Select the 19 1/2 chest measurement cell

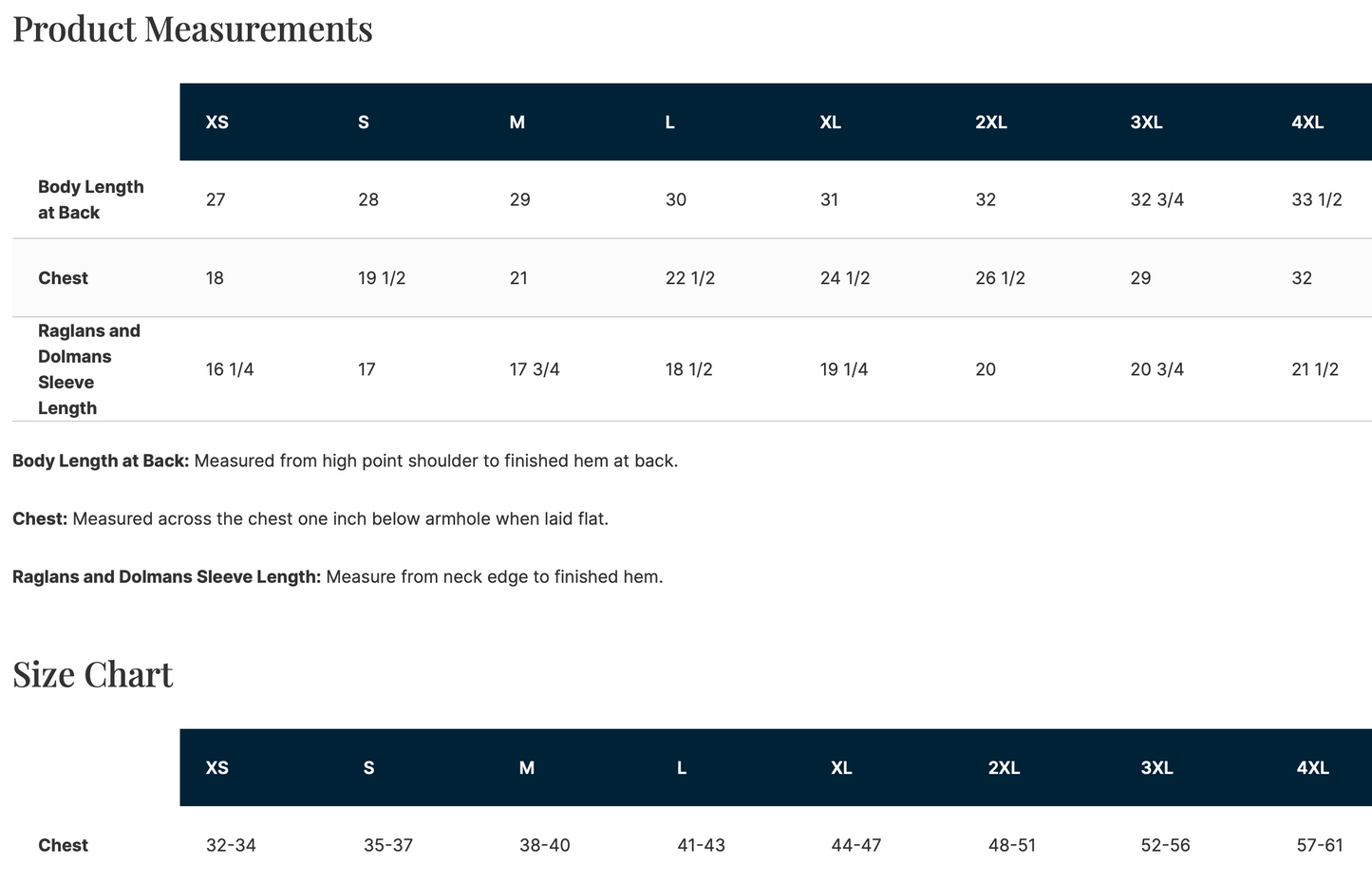tap(382, 278)
